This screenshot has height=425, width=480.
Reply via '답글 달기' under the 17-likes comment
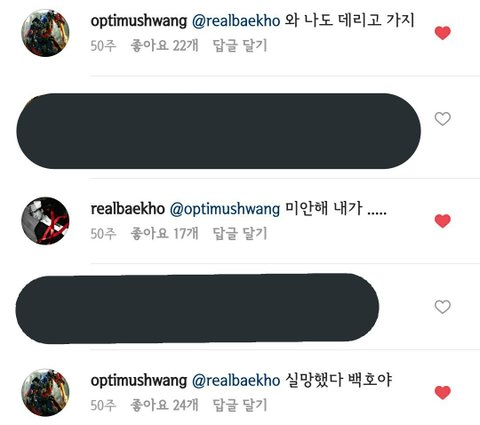240,233
